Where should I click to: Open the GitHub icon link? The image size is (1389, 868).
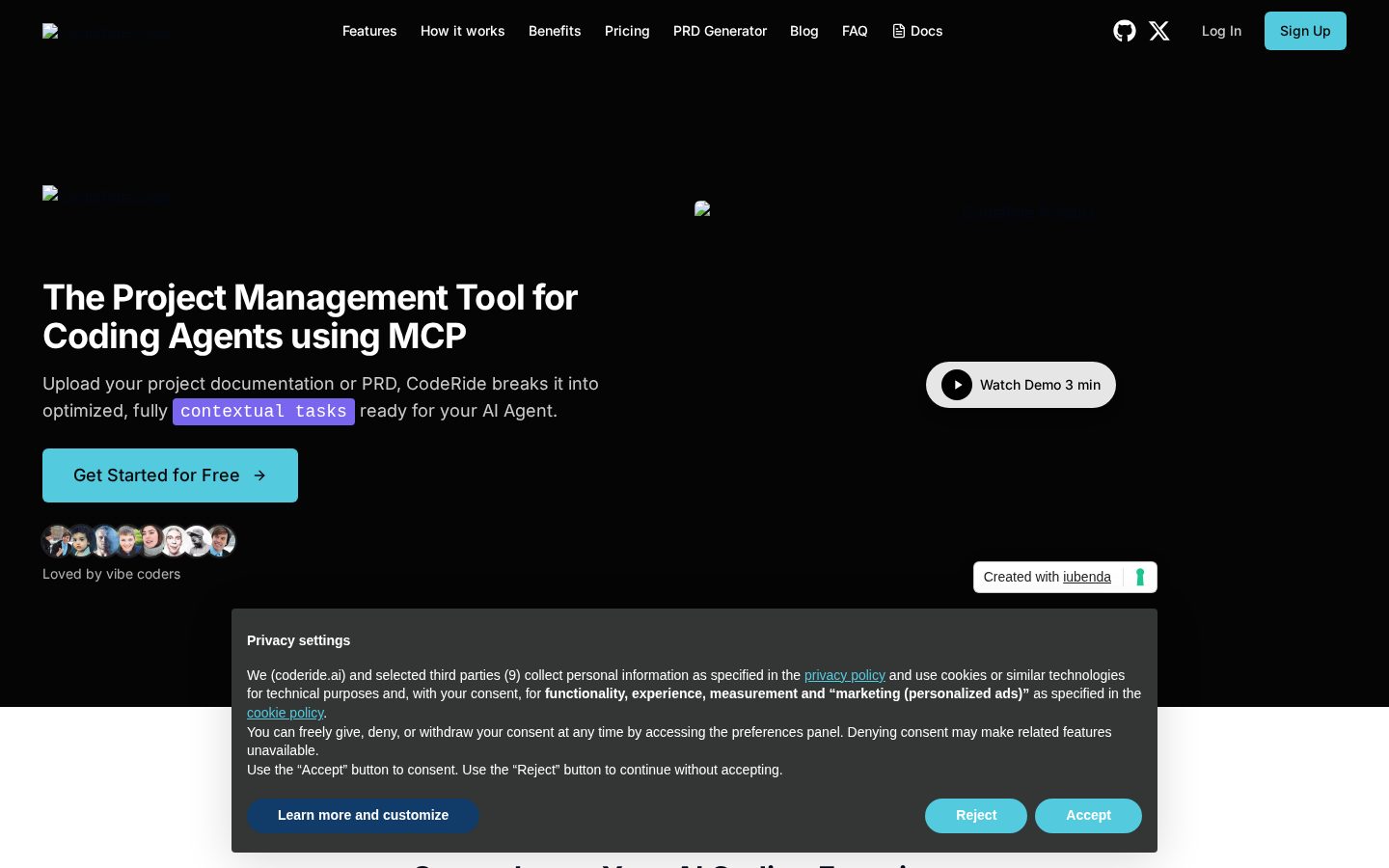coord(1124,31)
